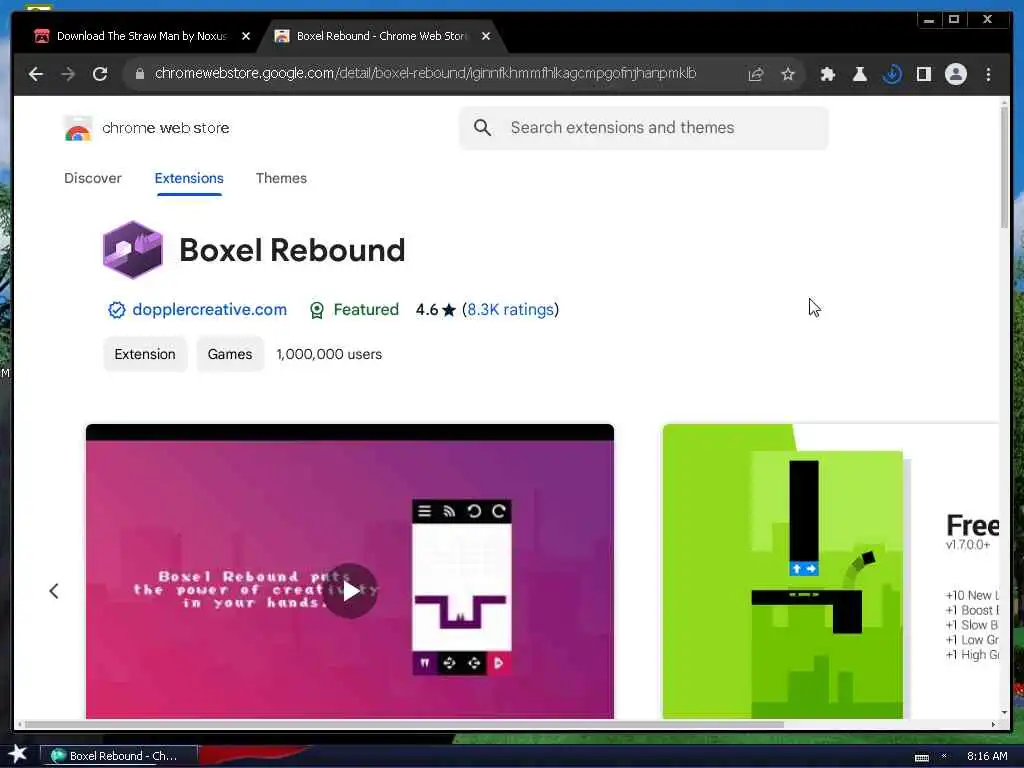Click the Featured badge
Screen dimensions: 1024x768
pyautogui.click(x=354, y=310)
